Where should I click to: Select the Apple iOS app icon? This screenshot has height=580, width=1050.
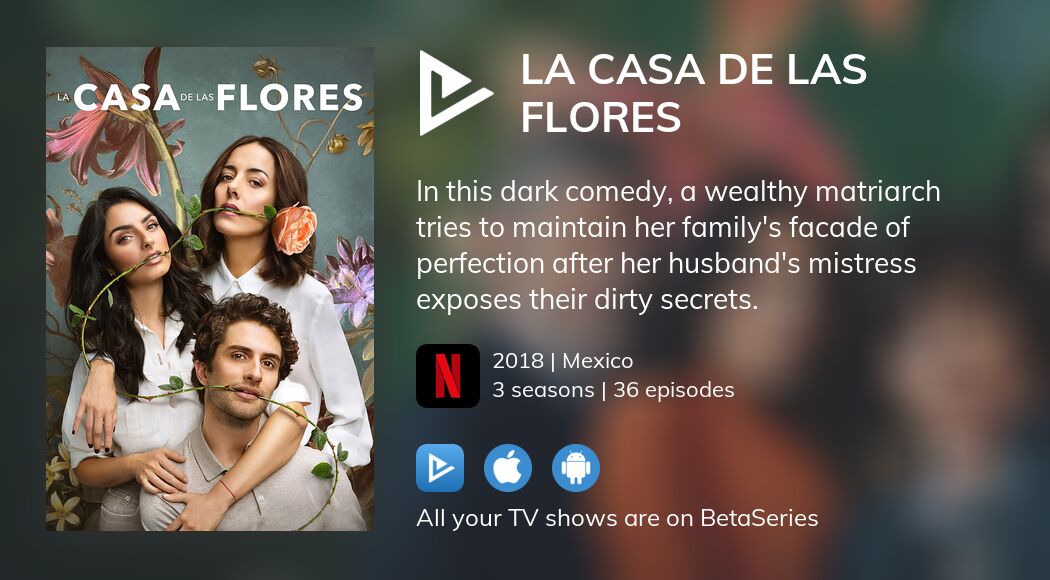pos(508,468)
